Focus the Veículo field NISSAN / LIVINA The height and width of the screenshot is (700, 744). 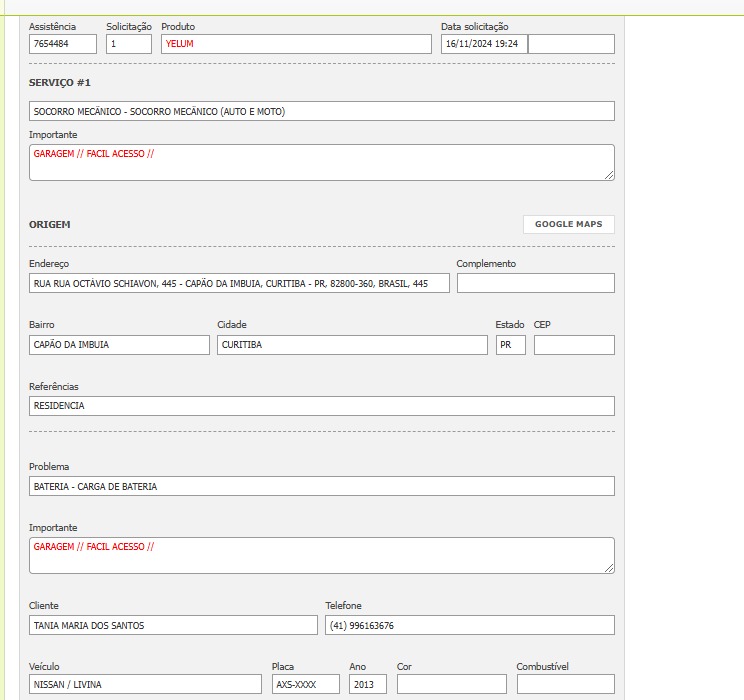tap(145, 684)
